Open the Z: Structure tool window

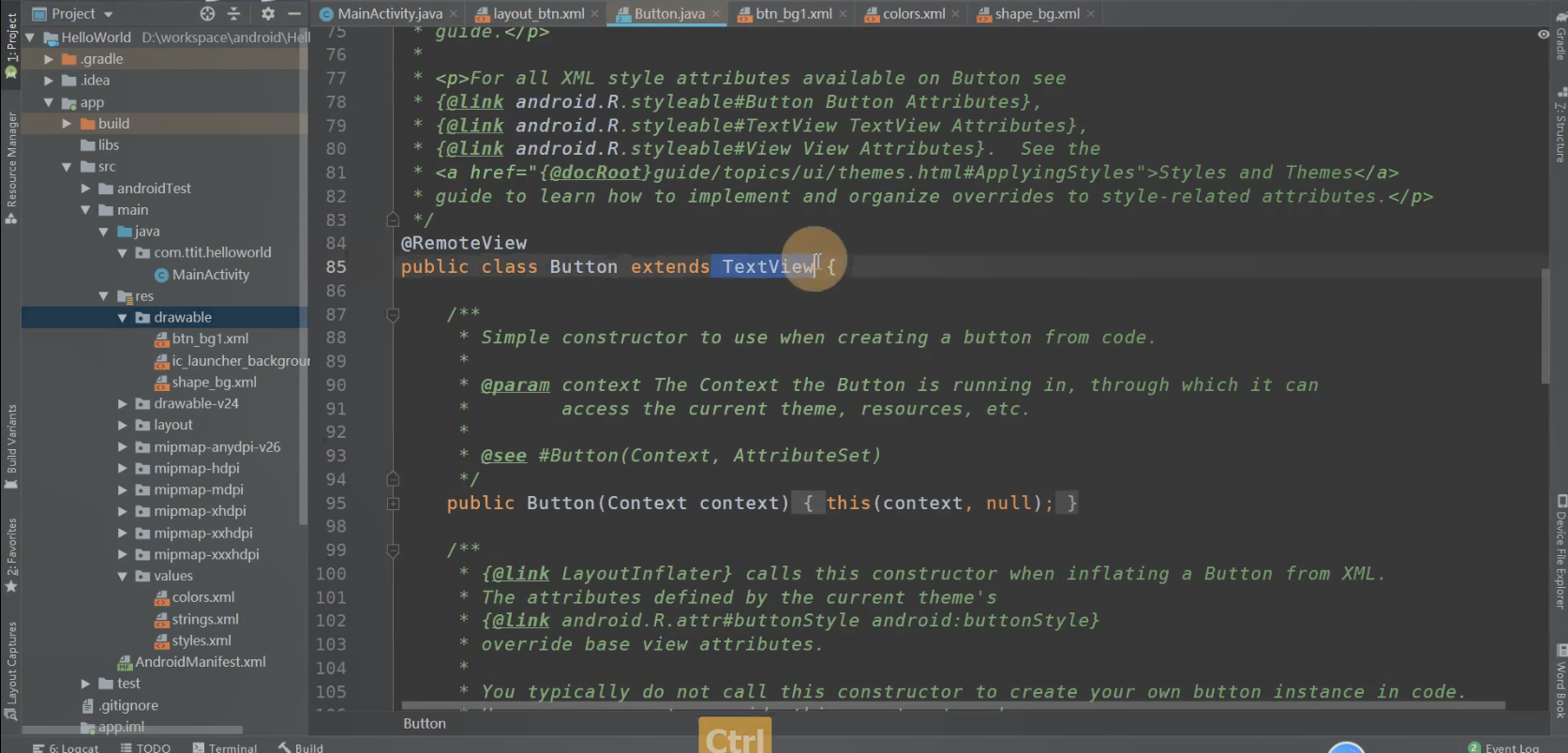(x=1560, y=125)
